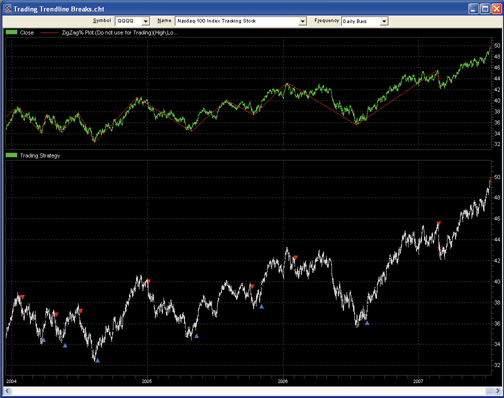The width and height of the screenshot is (504, 398).
Task: Click the green Close legend swatch
Action: [x=11, y=32]
